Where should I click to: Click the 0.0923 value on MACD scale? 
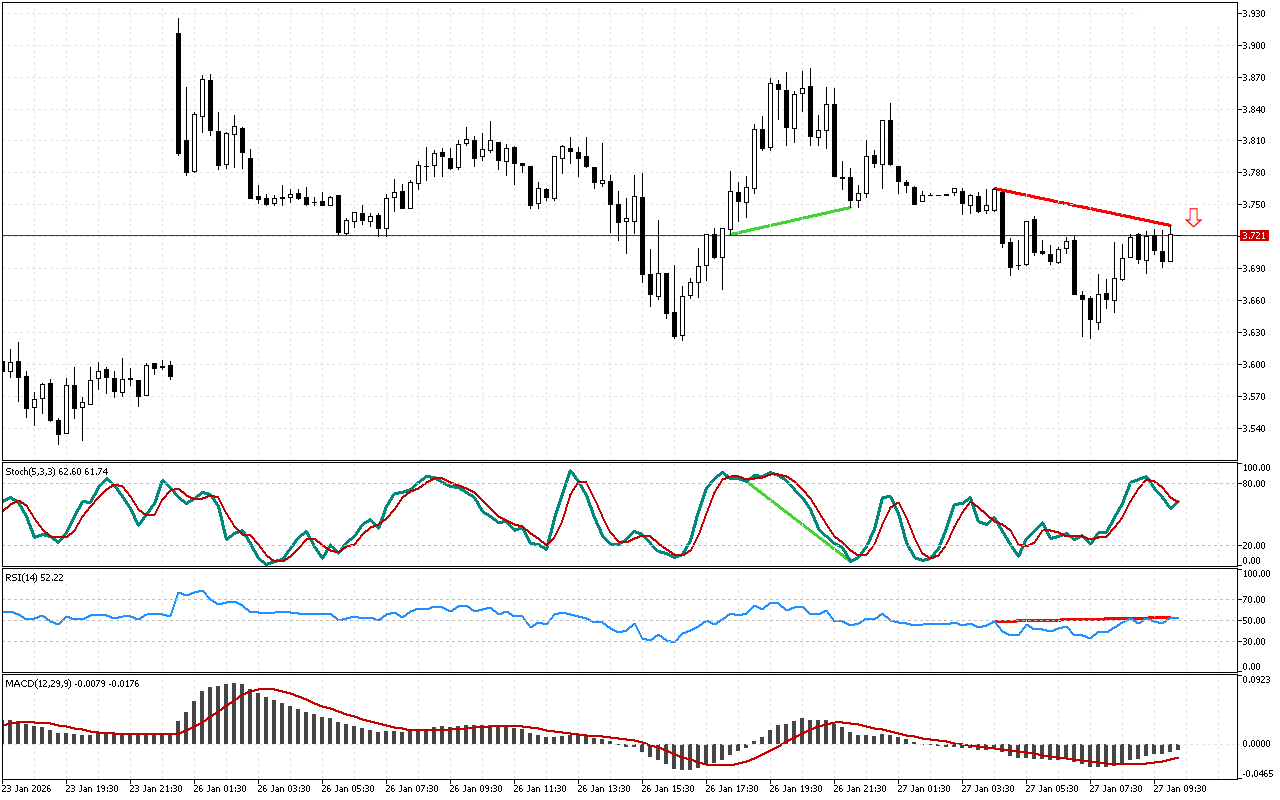[1255, 680]
